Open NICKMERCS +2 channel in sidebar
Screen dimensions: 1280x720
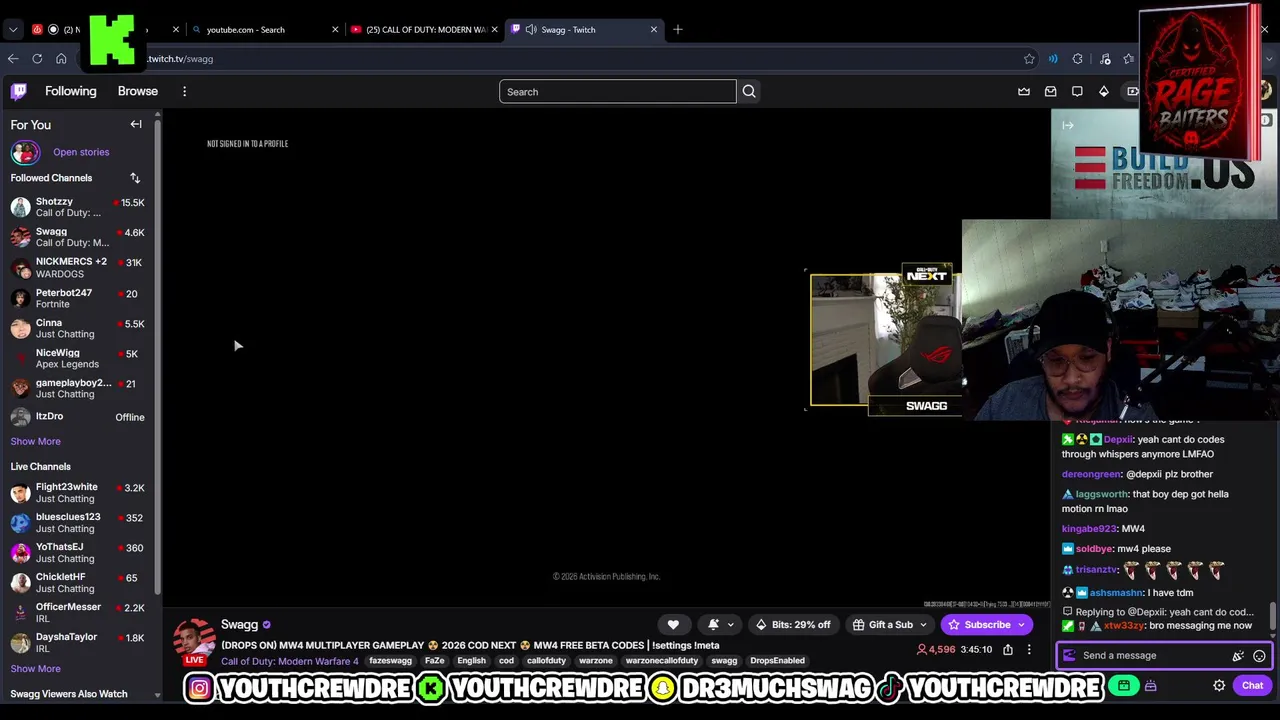point(78,267)
